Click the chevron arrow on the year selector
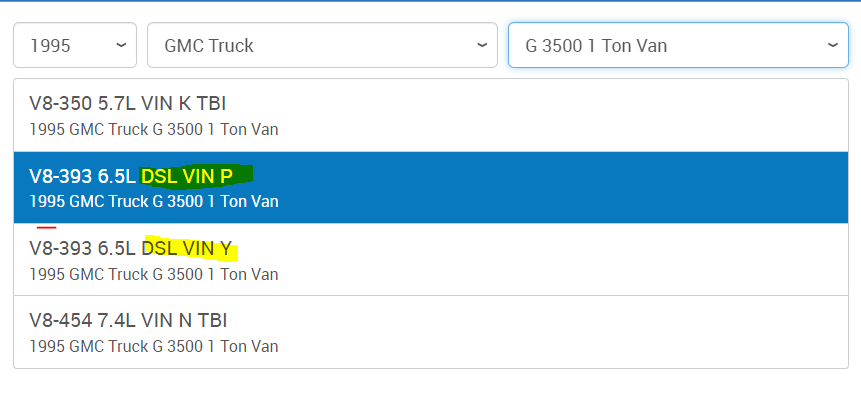 [122, 45]
